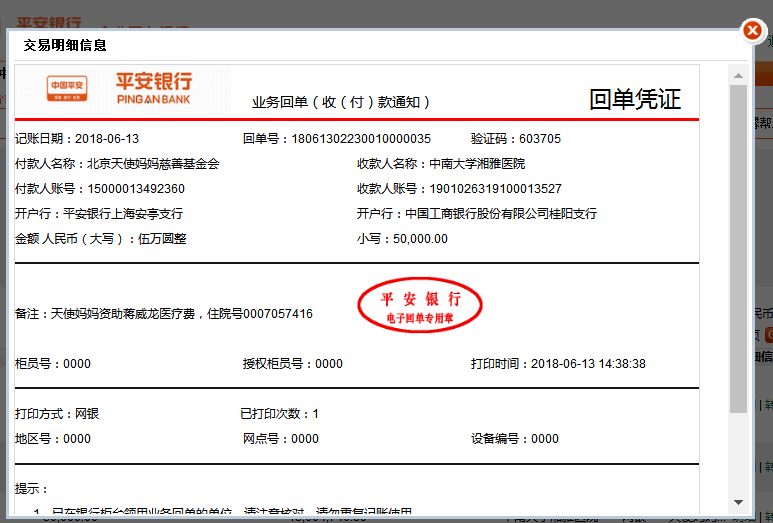Click payee name 中南大学湘雅医院
Screen dimensions: 773x523
coord(477,164)
